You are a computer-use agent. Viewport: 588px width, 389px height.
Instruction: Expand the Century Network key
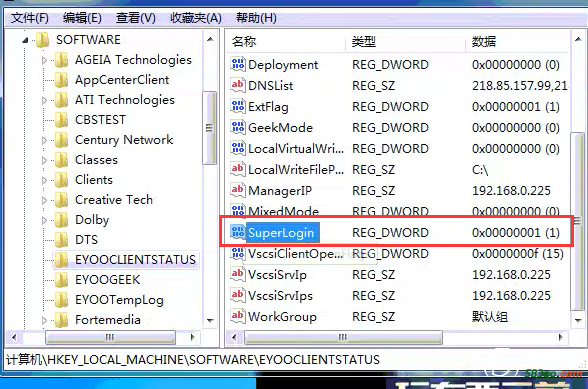pyautogui.click(x=44, y=140)
